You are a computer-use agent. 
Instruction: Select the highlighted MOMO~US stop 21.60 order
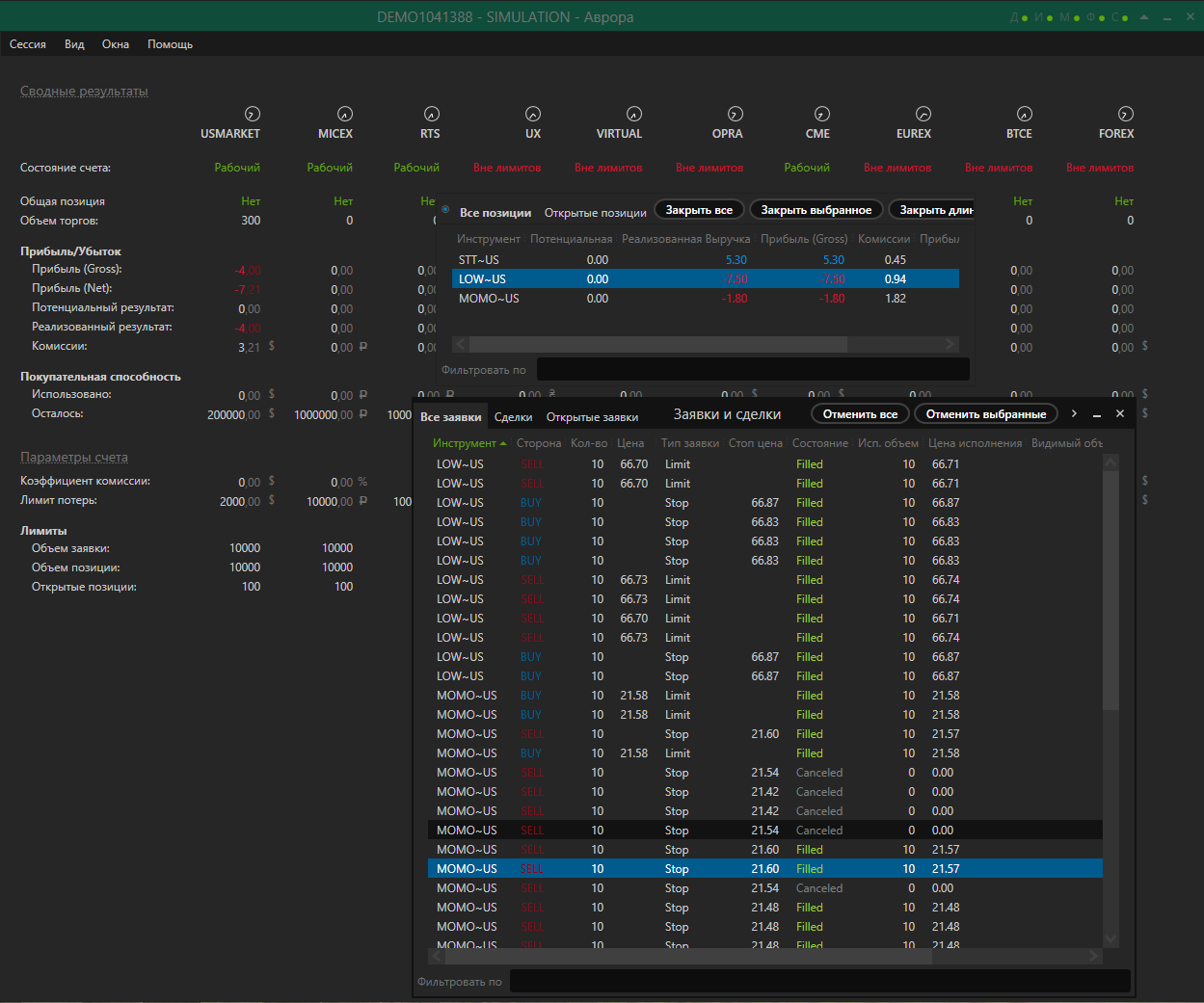(x=765, y=869)
